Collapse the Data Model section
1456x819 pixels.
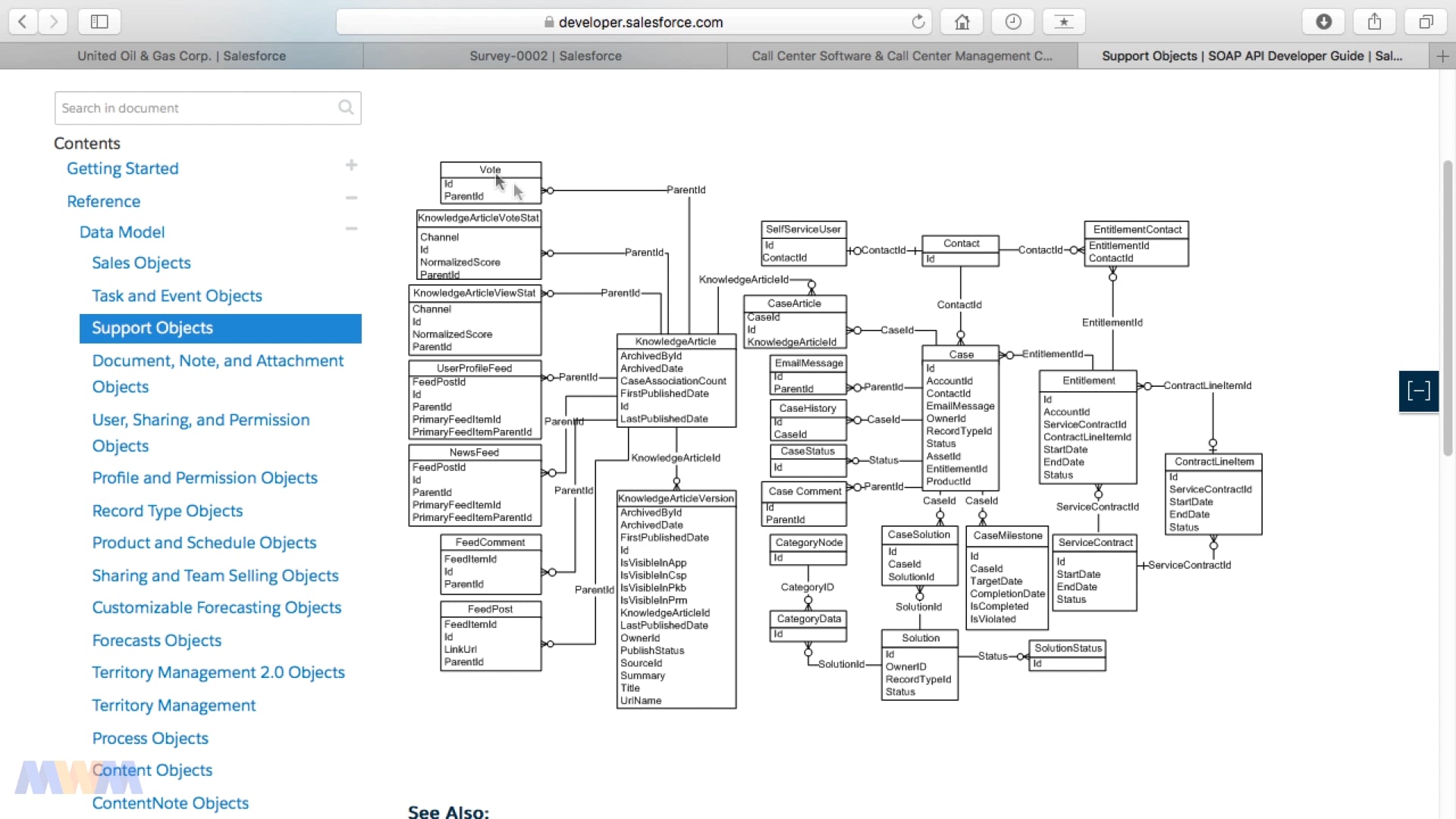click(x=351, y=228)
